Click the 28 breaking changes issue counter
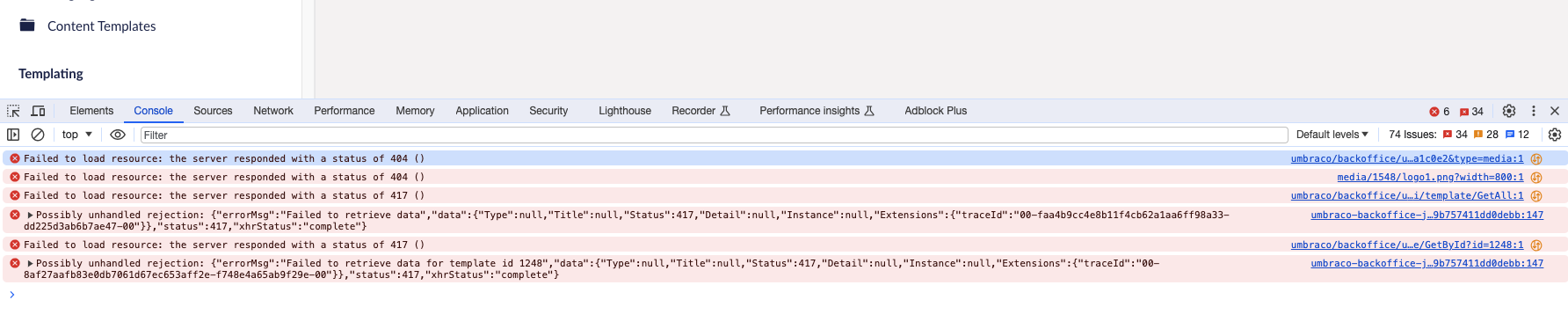This screenshot has height=329, width=1568. pos(1486,135)
